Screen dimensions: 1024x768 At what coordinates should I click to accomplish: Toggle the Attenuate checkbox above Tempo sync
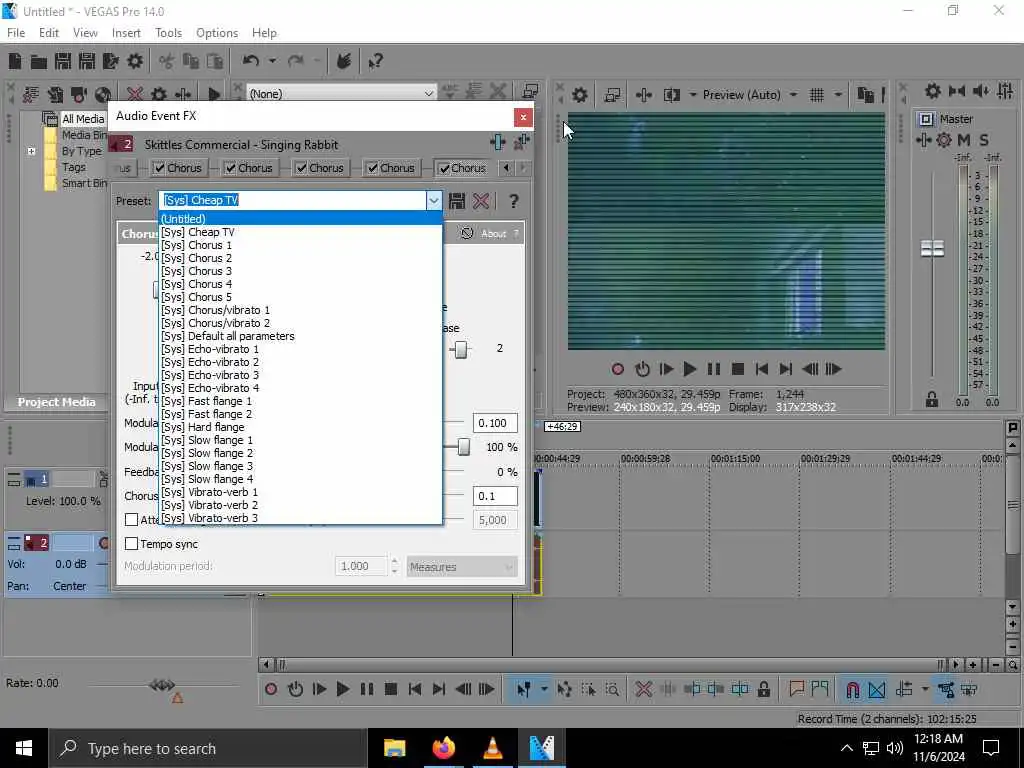(x=131, y=520)
